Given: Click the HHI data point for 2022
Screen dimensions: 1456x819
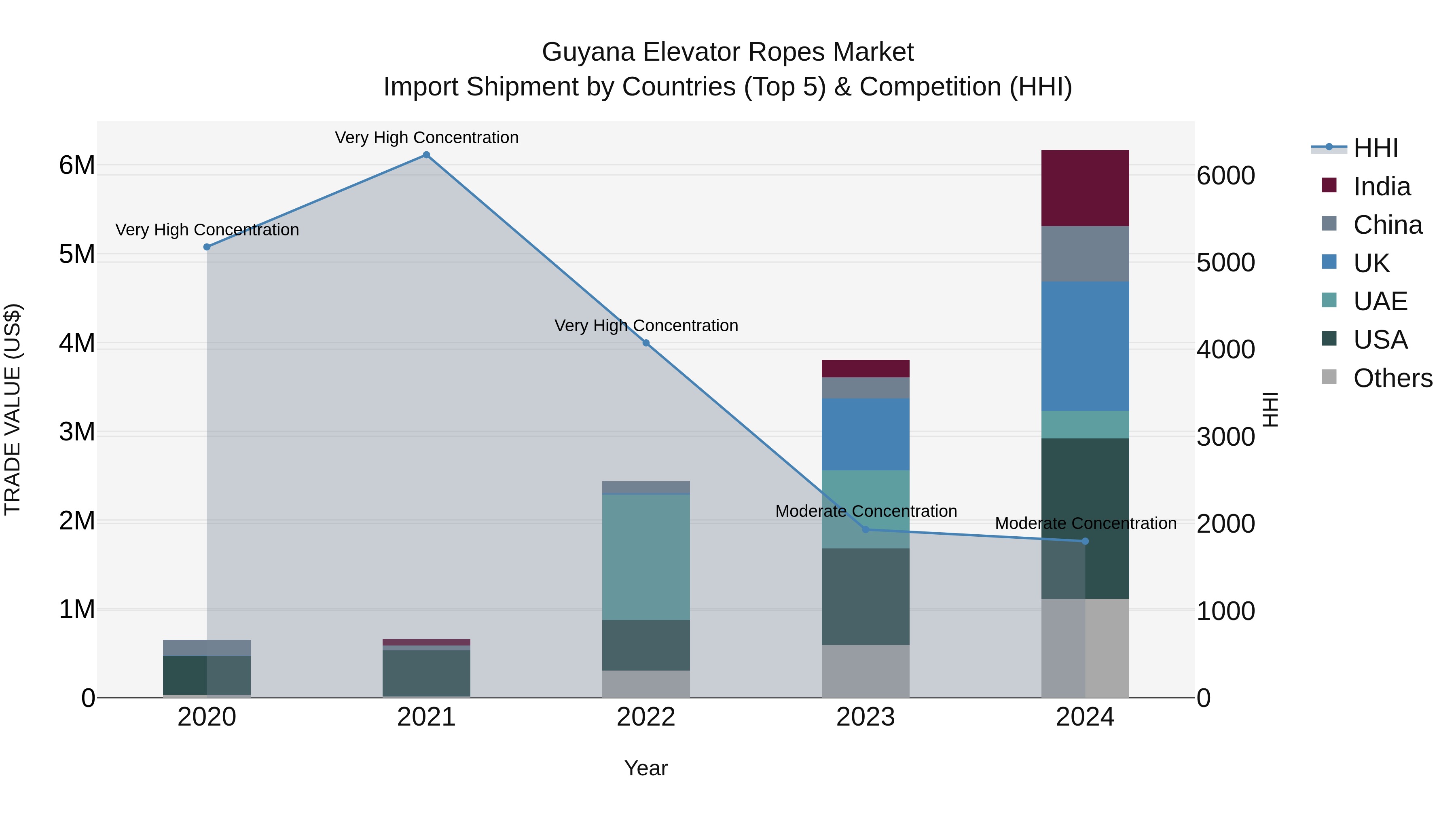Looking at the screenshot, I should click(646, 343).
